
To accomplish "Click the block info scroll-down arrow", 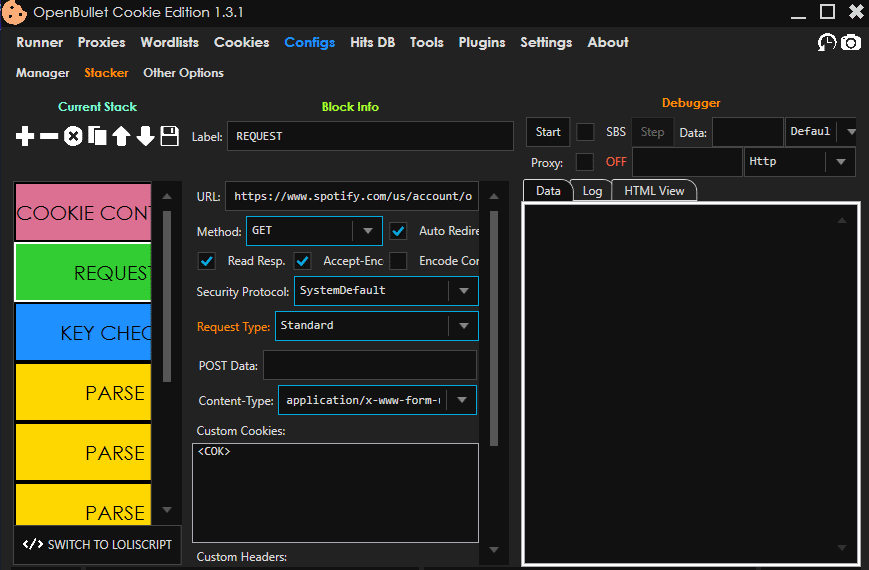I will pyautogui.click(x=494, y=549).
